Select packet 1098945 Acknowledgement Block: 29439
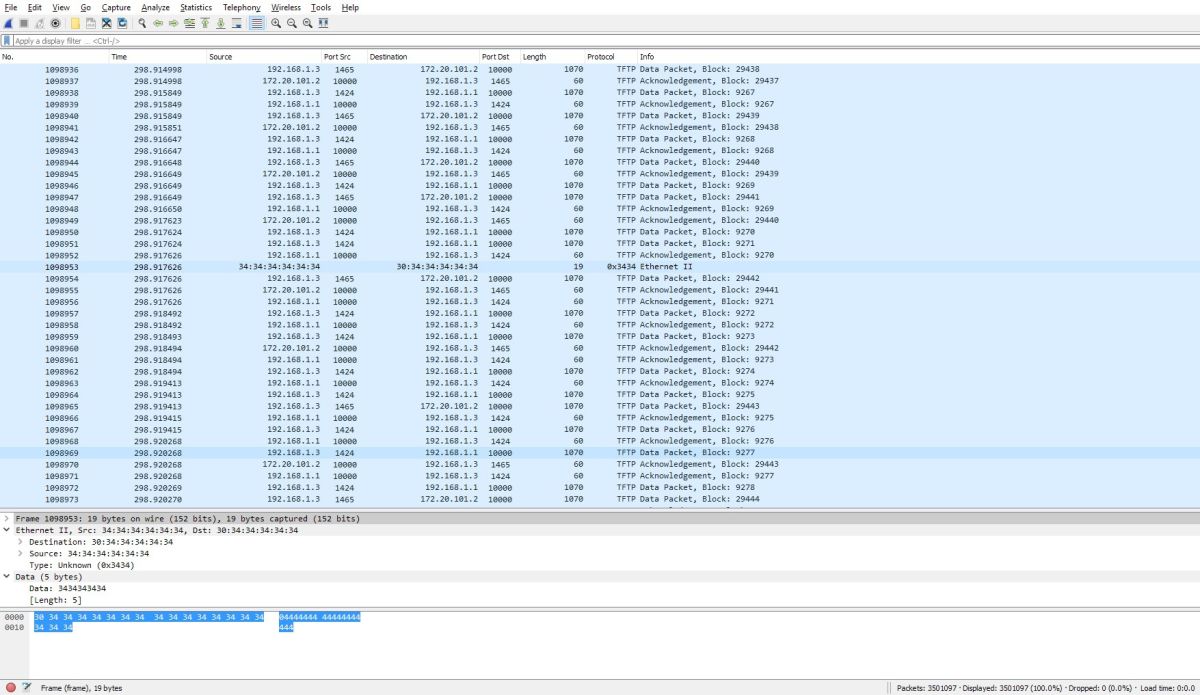 [x=600, y=174]
